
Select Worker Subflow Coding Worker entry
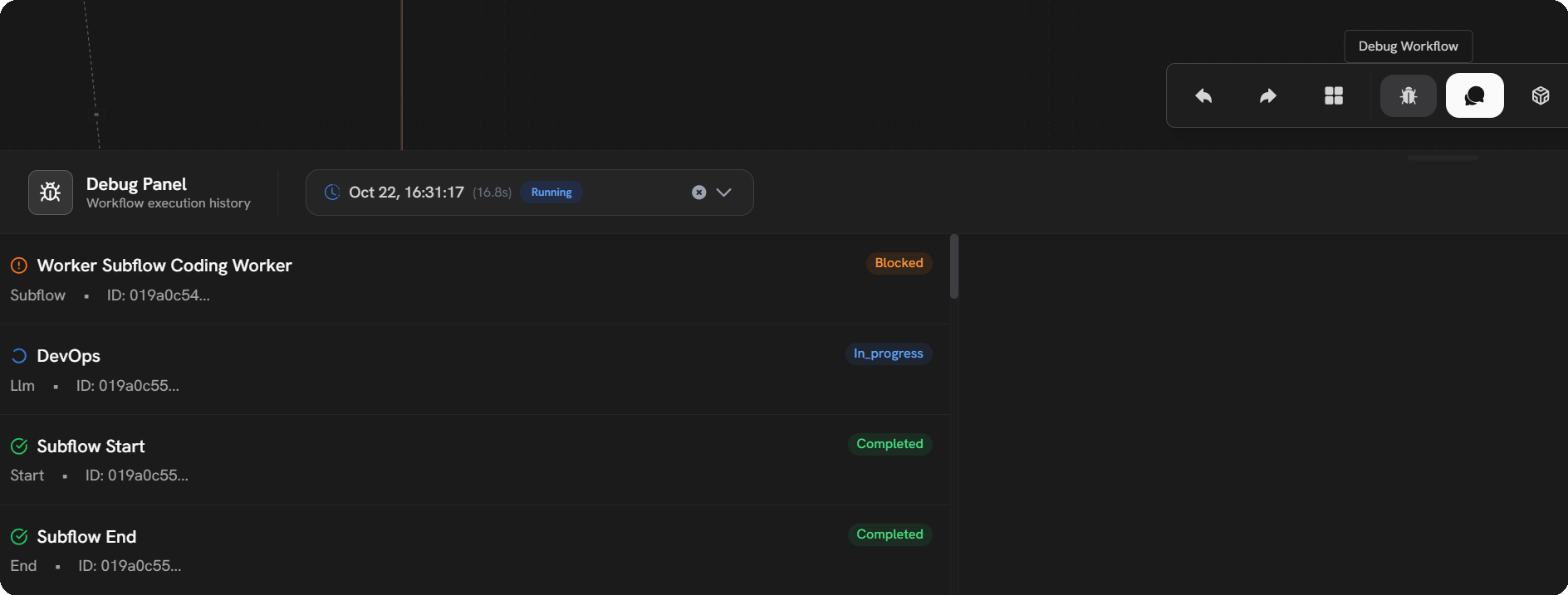[164, 266]
